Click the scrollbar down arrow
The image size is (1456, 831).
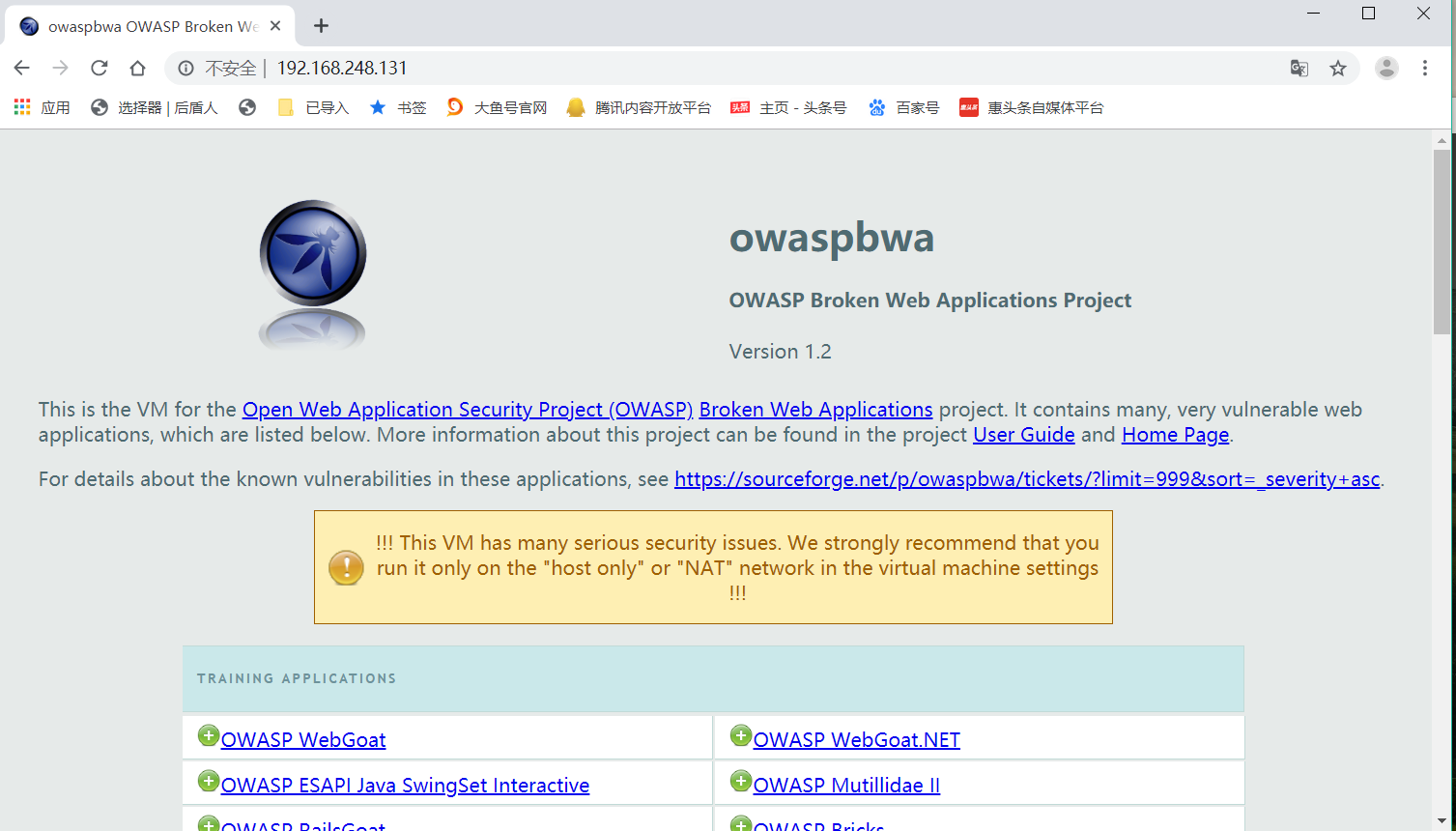(1442, 821)
